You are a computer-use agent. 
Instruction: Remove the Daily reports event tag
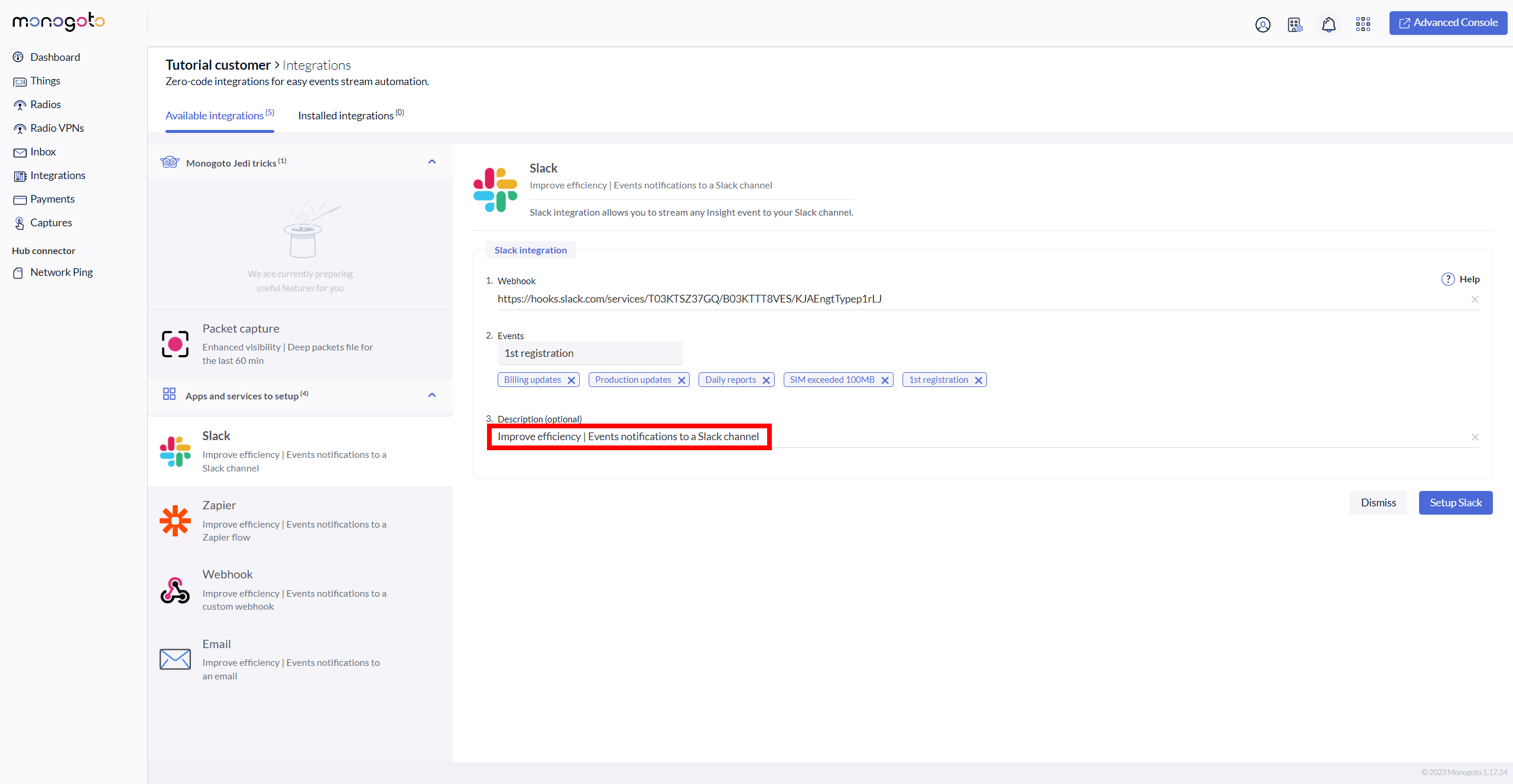pyautogui.click(x=766, y=380)
